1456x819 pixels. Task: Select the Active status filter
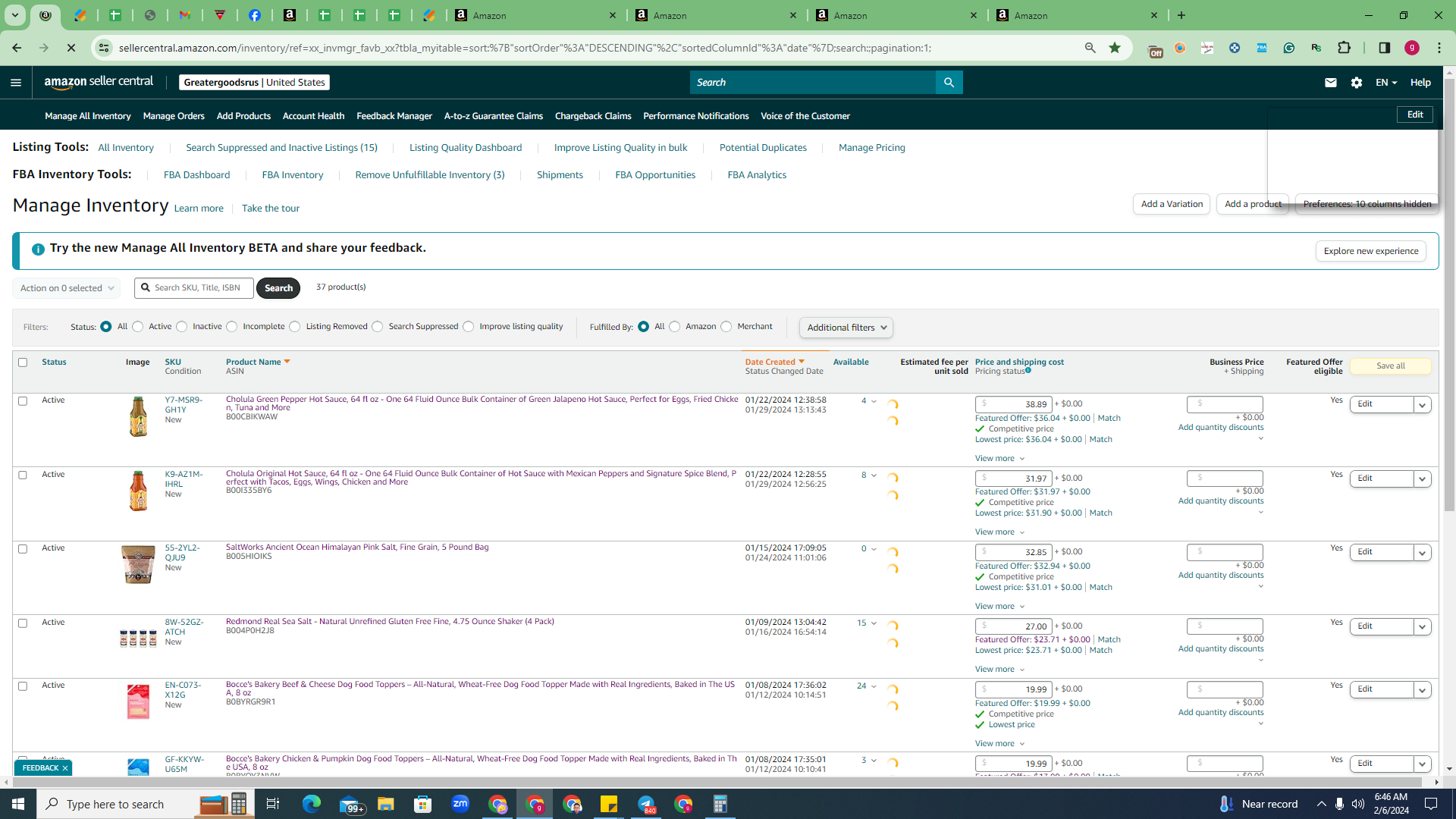[x=138, y=327]
